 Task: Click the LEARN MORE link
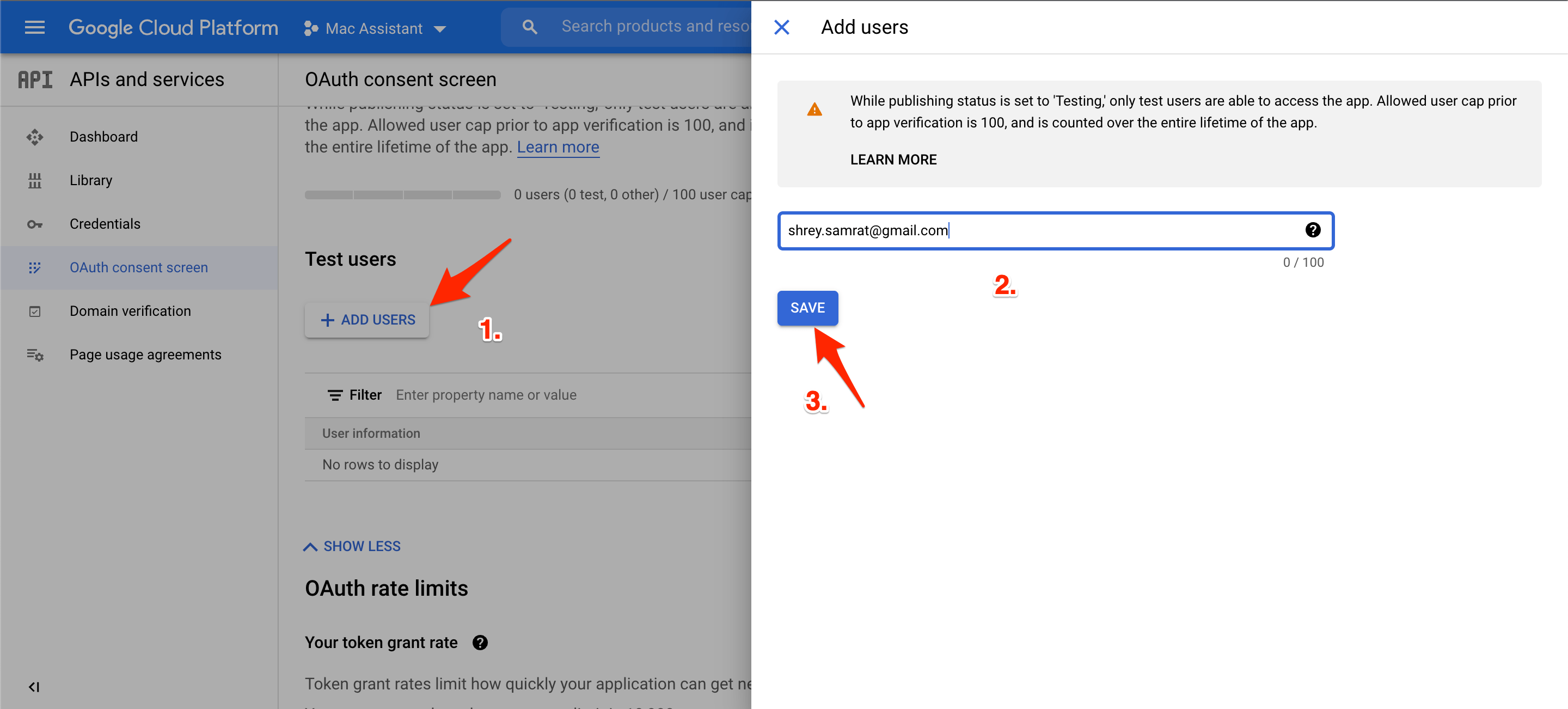[x=893, y=159]
